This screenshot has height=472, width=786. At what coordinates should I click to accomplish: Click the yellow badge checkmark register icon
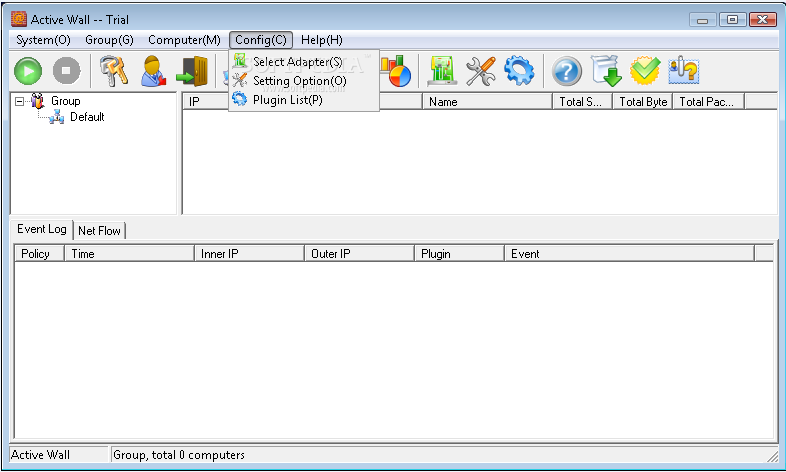pos(645,71)
